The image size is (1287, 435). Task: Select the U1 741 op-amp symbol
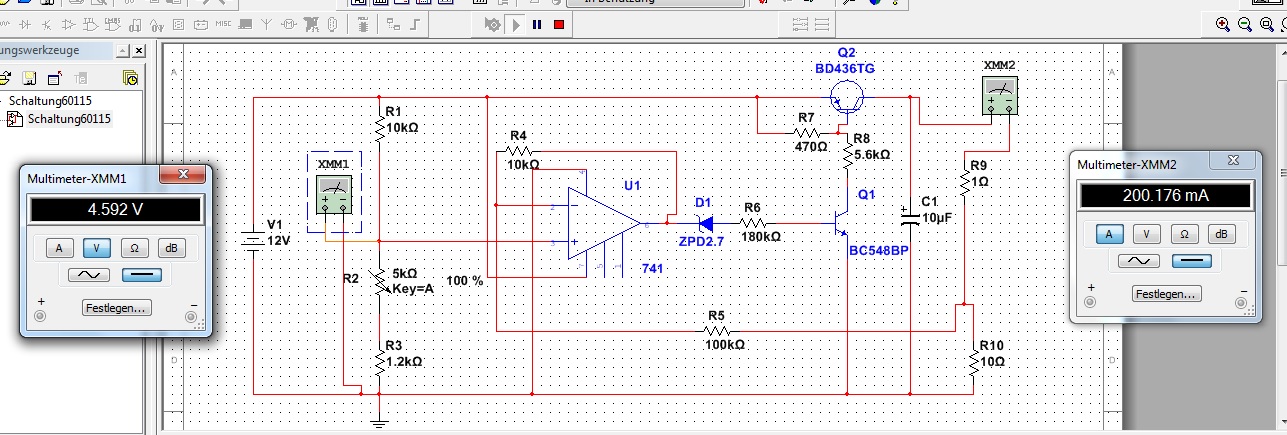(x=603, y=222)
